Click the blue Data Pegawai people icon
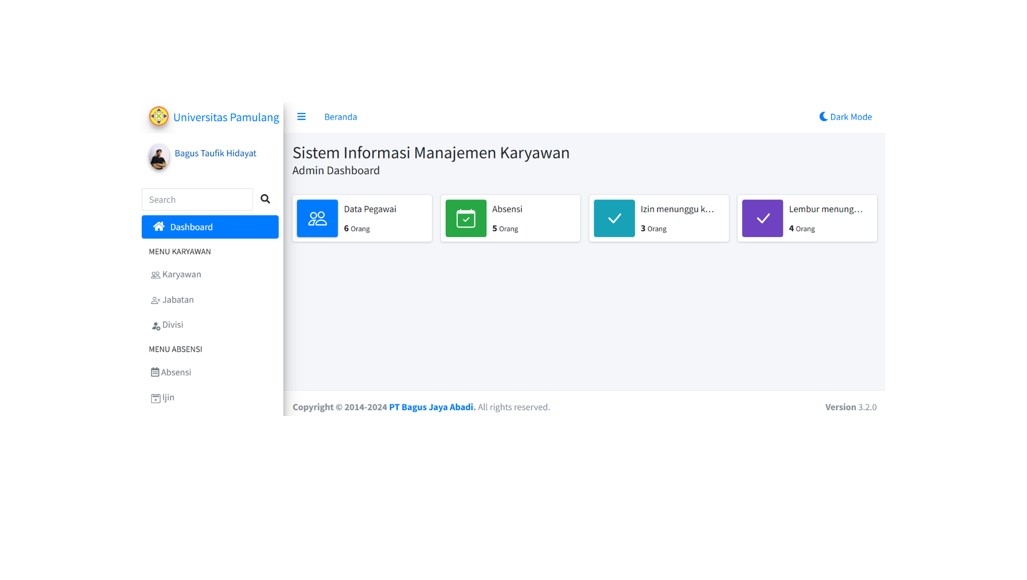This screenshot has height=580, width=1027. point(318,218)
